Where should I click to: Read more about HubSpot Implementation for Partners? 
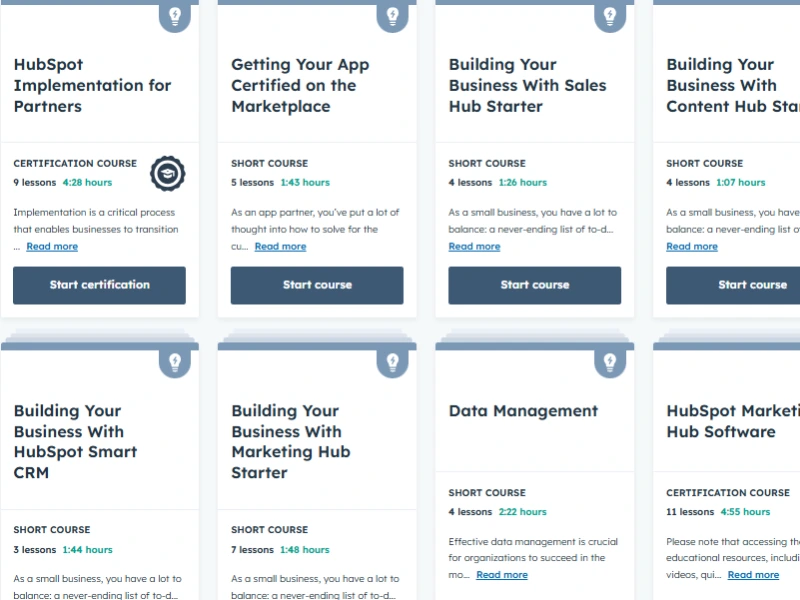pyautogui.click(x=52, y=246)
